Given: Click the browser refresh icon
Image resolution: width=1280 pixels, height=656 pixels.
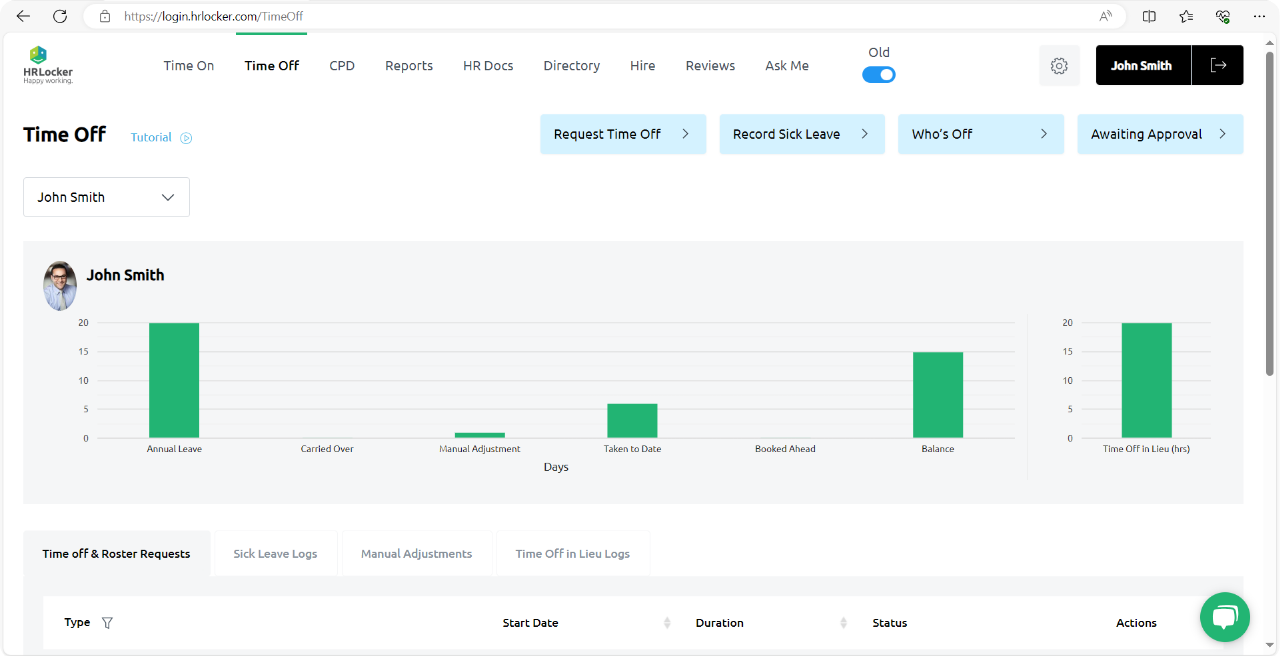Looking at the screenshot, I should coord(60,16).
